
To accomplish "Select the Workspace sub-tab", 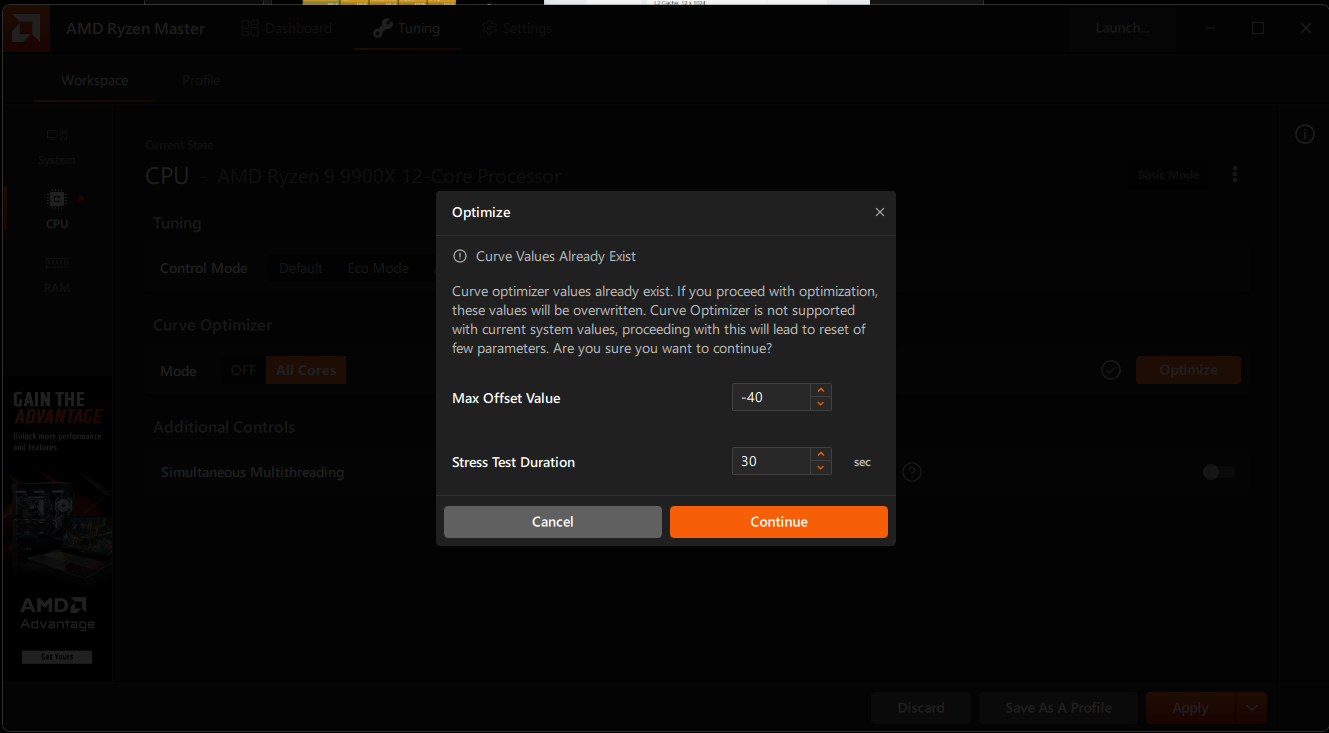I will point(94,80).
